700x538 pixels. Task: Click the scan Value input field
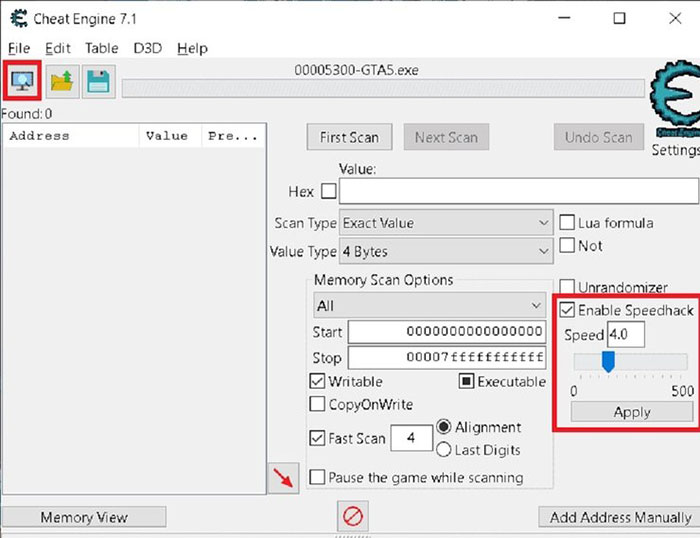pyautogui.click(x=519, y=191)
